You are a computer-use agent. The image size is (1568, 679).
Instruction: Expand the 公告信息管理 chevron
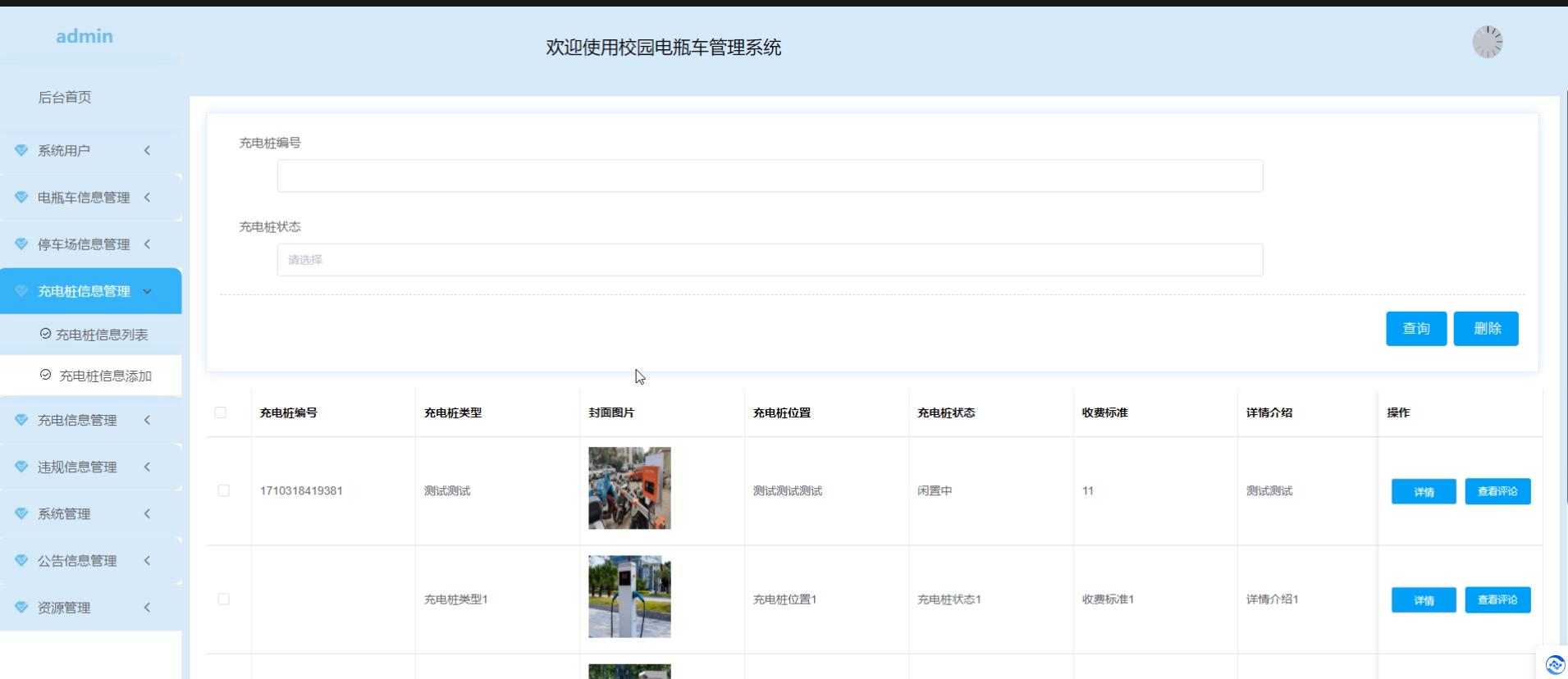click(148, 560)
